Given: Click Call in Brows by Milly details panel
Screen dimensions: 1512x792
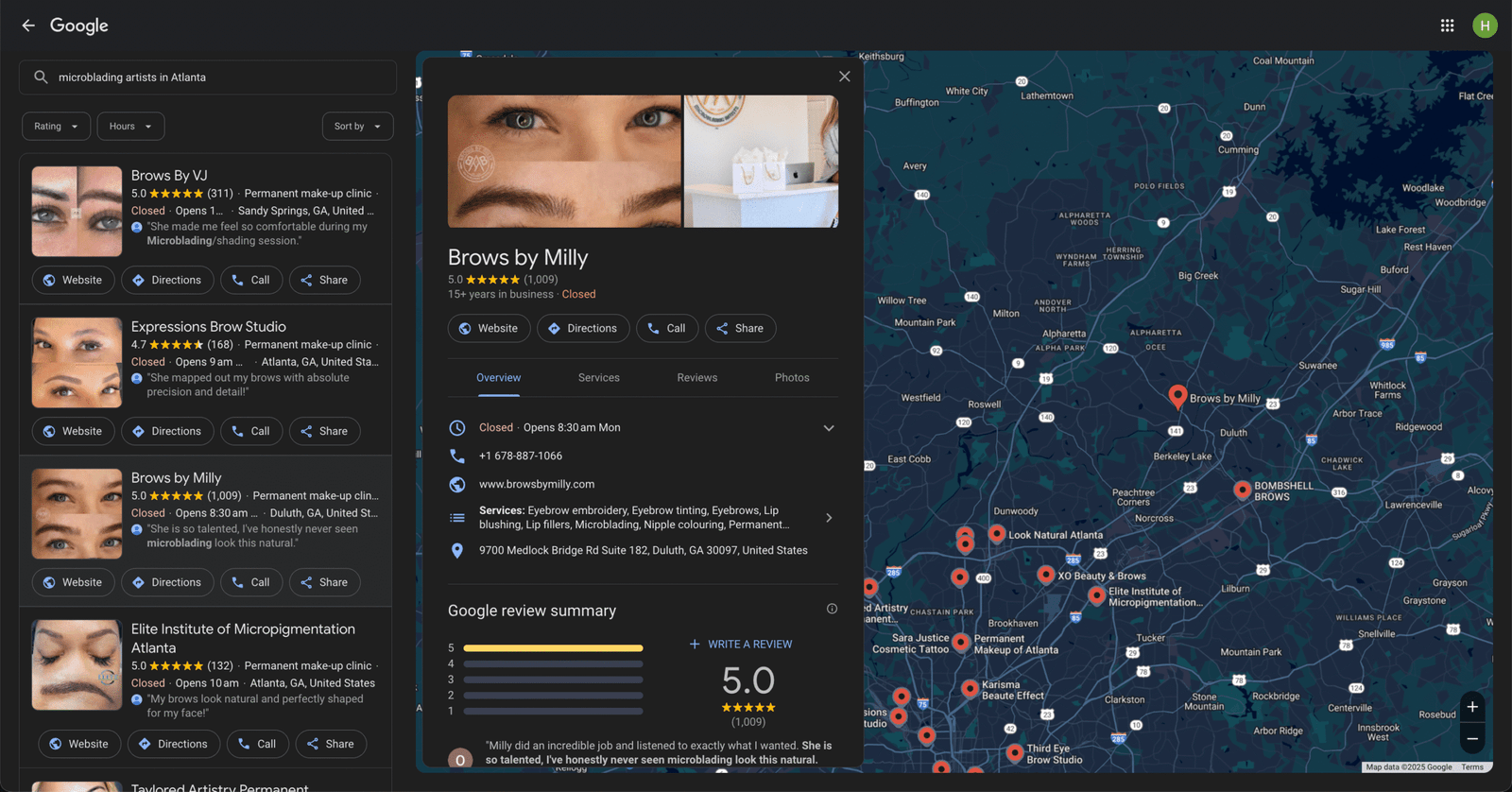Looking at the screenshot, I should click(667, 328).
